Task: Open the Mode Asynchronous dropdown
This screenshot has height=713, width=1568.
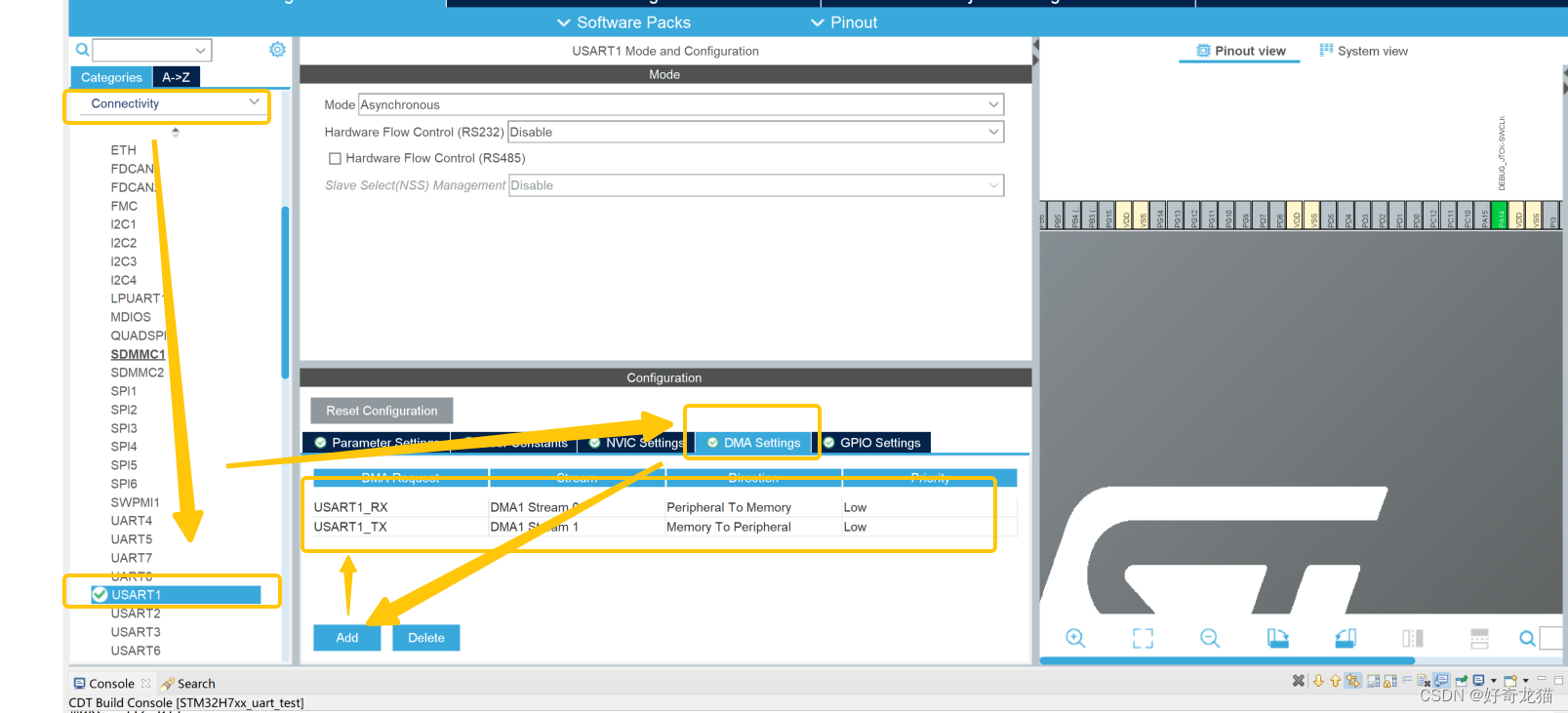Action: pyautogui.click(x=681, y=104)
